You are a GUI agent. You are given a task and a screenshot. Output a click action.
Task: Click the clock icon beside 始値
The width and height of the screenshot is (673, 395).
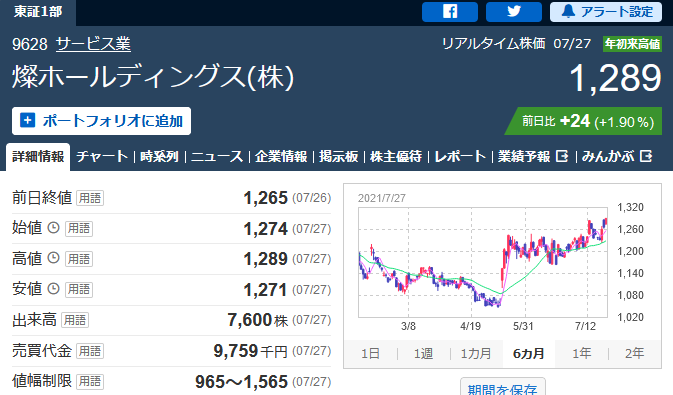[x=53, y=228]
